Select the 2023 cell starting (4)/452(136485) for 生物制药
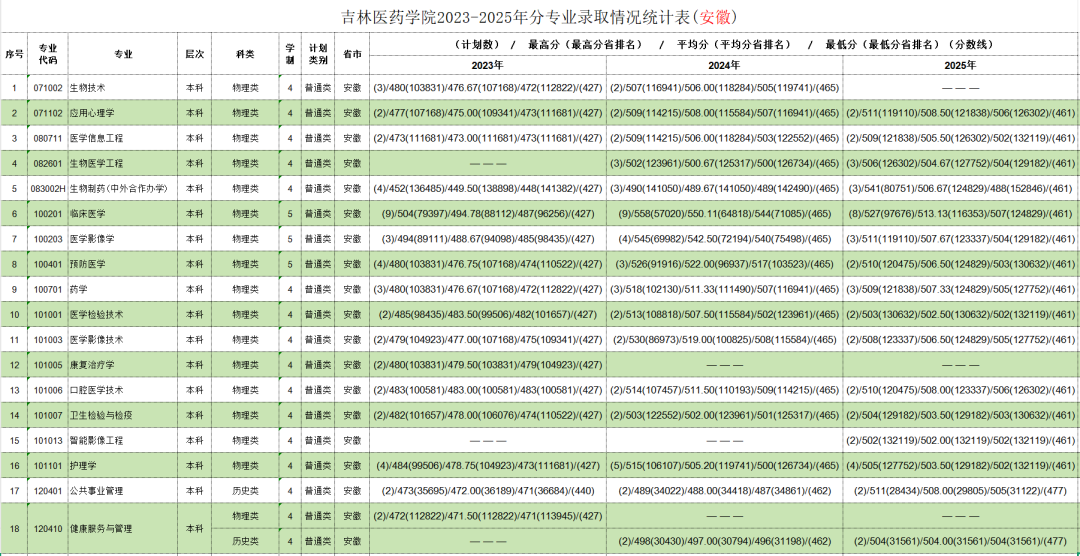1080x556 pixels. [x=488, y=189]
